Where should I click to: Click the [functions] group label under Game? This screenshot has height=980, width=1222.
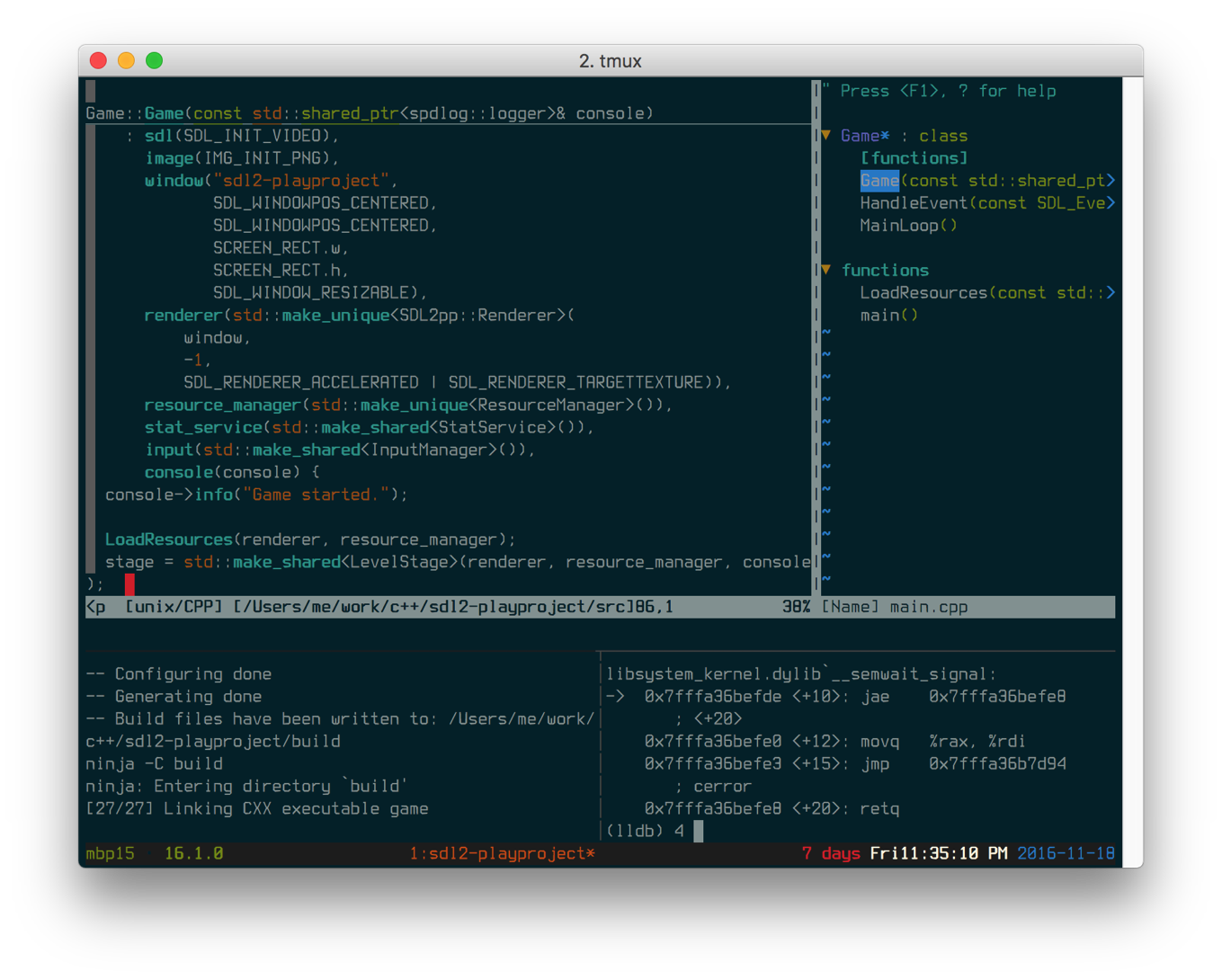[914, 158]
